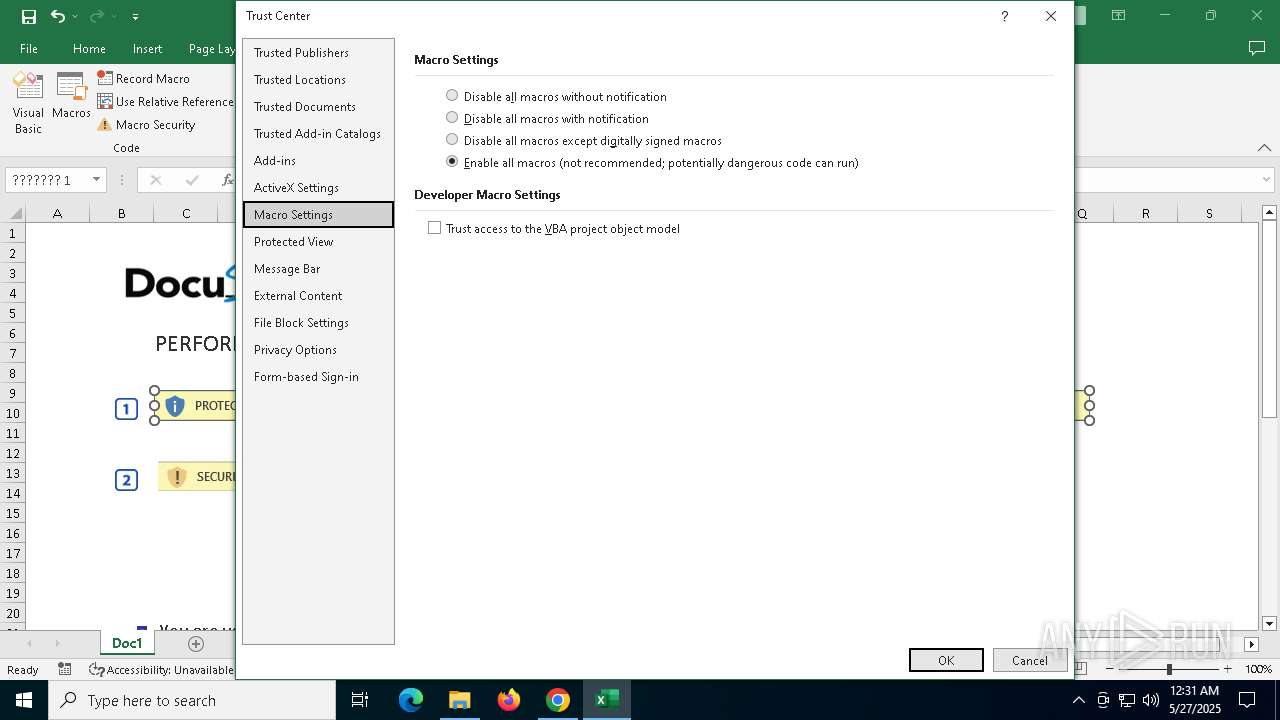
Task: Open Trusted Add-in Catalogs category
Action: (x=318, y=133)
